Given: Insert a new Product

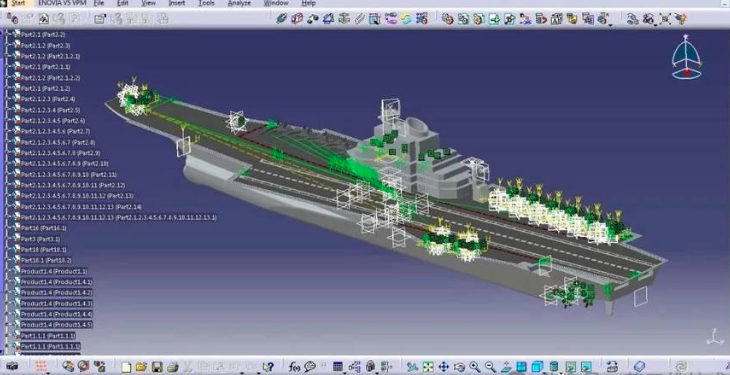Looking at the screenshot, I should click(463, 19).
